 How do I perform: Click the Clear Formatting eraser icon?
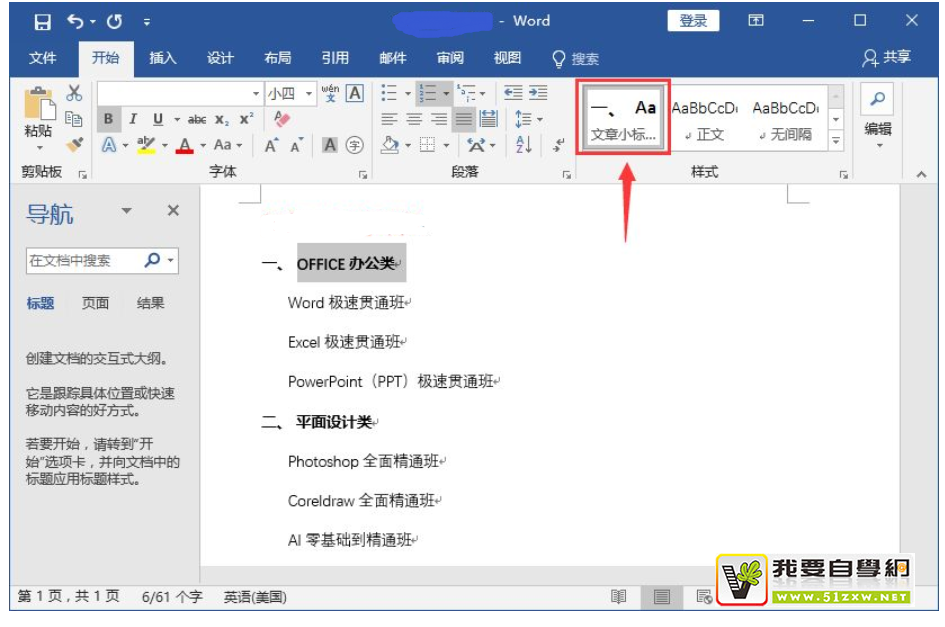point(282,119)
